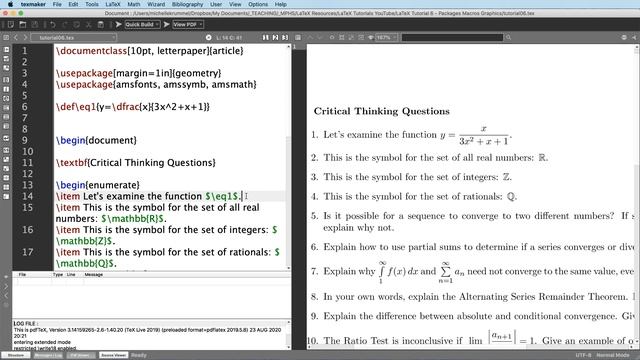Viewport: 640px width, 360px height.
Task: Open the LaTeX menu
Action: [x=113, y=4]
